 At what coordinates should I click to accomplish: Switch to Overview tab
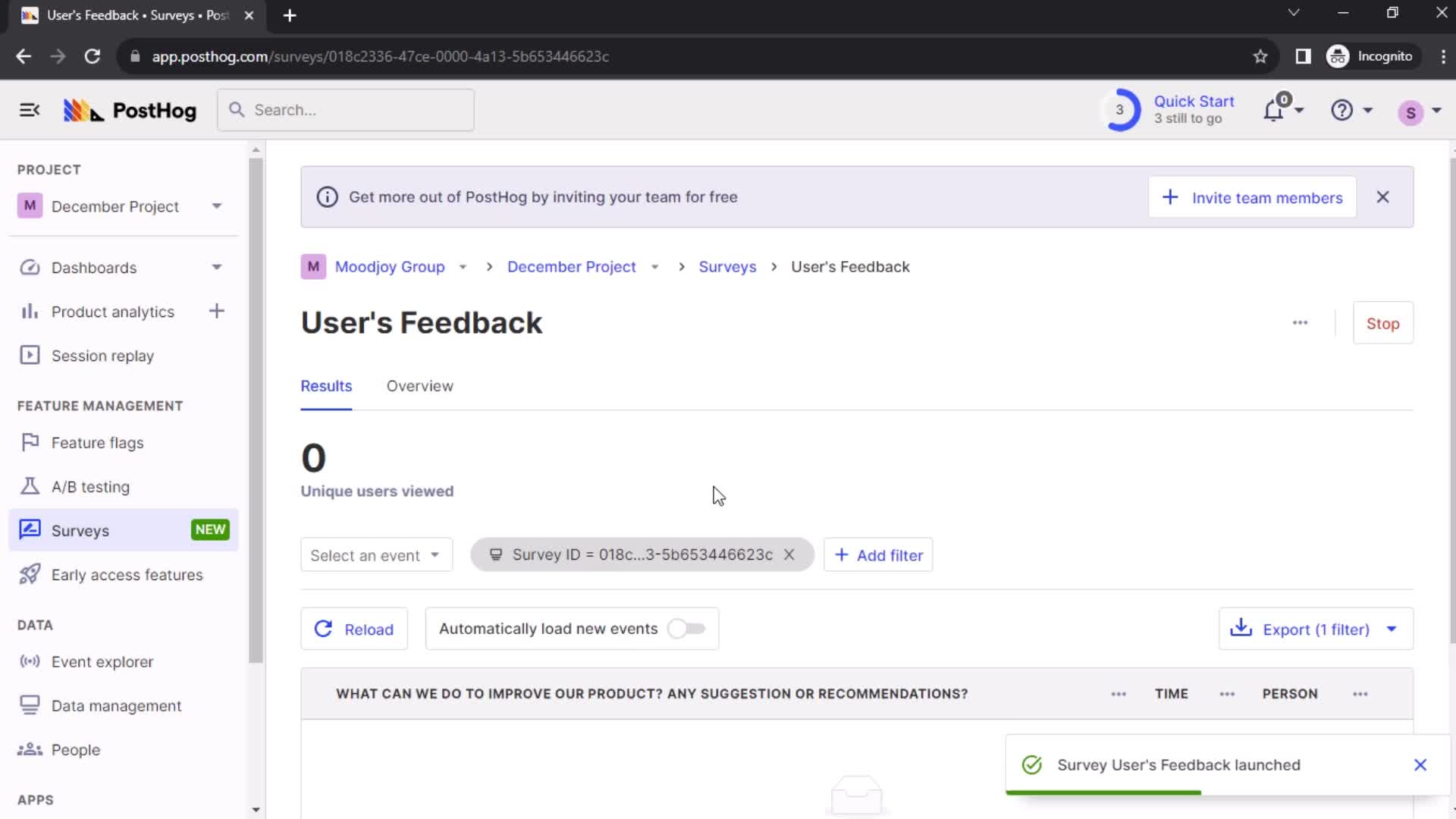(x=420, y=386)
